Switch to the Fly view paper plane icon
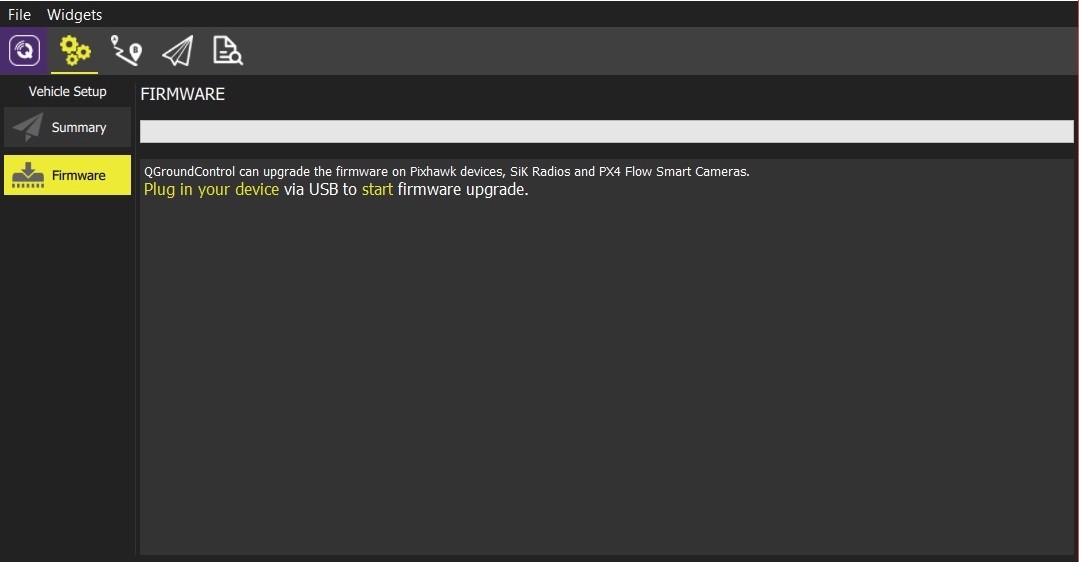Screen dimensions: 1079x562 [x=177, y=51]
